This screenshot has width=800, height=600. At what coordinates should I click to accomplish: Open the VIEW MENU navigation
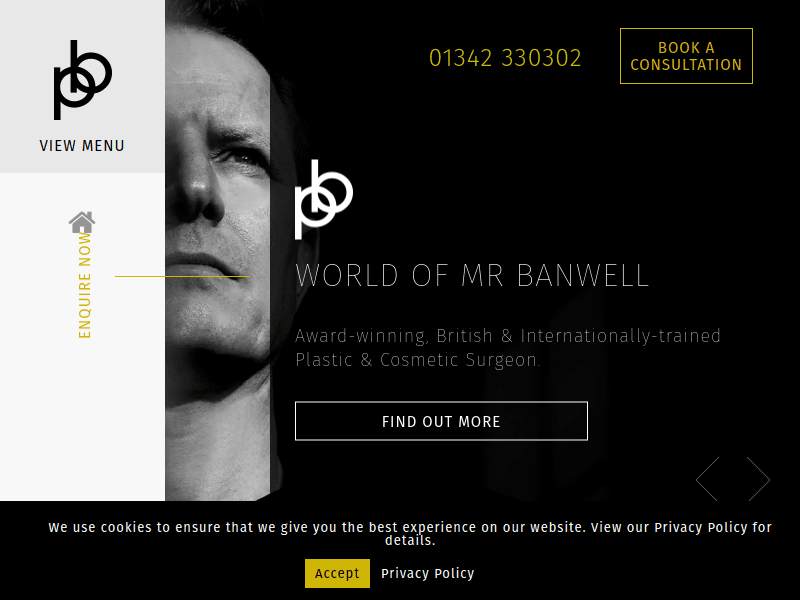(82, 146)
